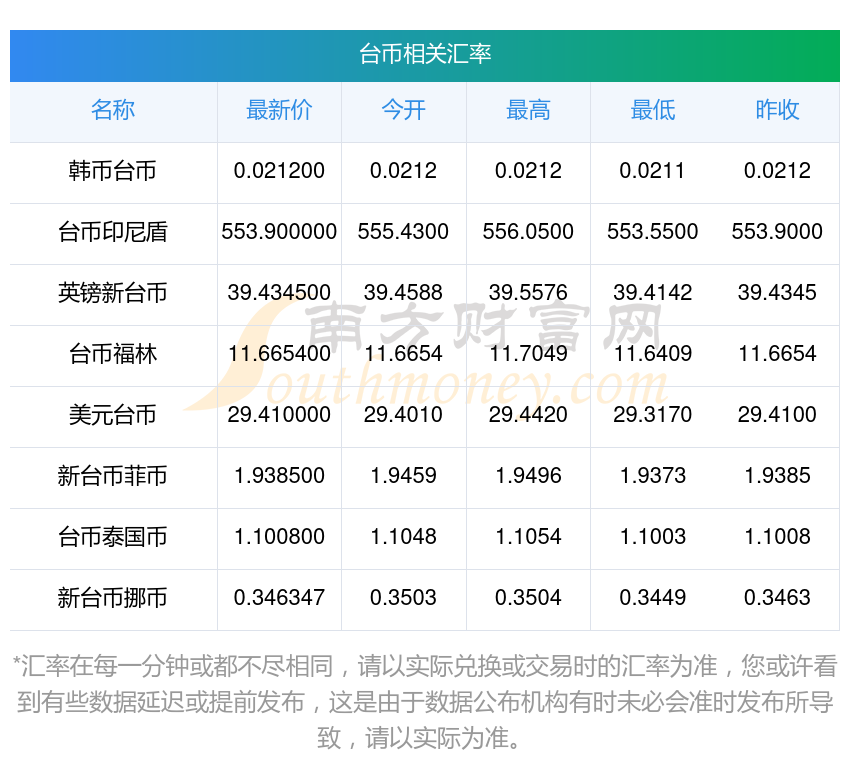
Task: Select the 英镑新台币 row label
Action: tap(113, 293)
